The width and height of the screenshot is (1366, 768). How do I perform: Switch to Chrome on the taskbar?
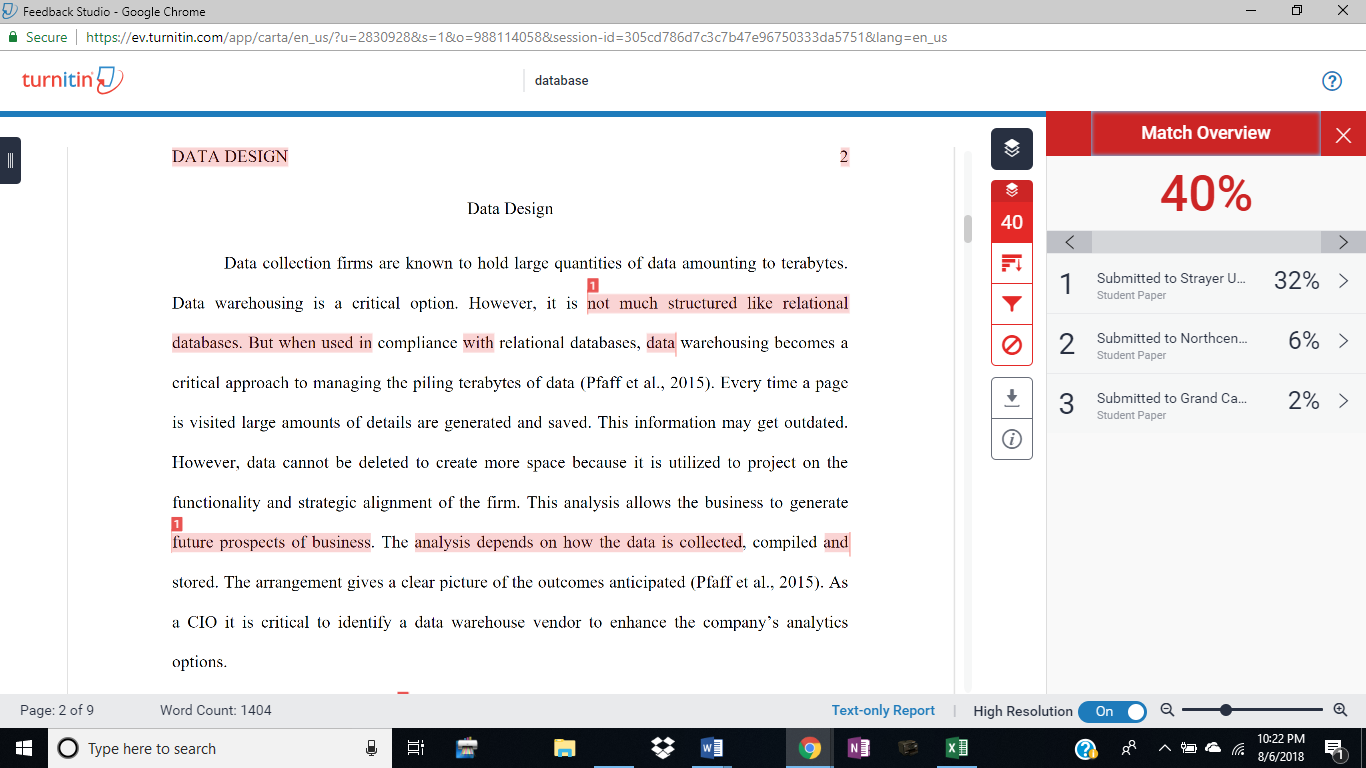[x=810, y=748]
